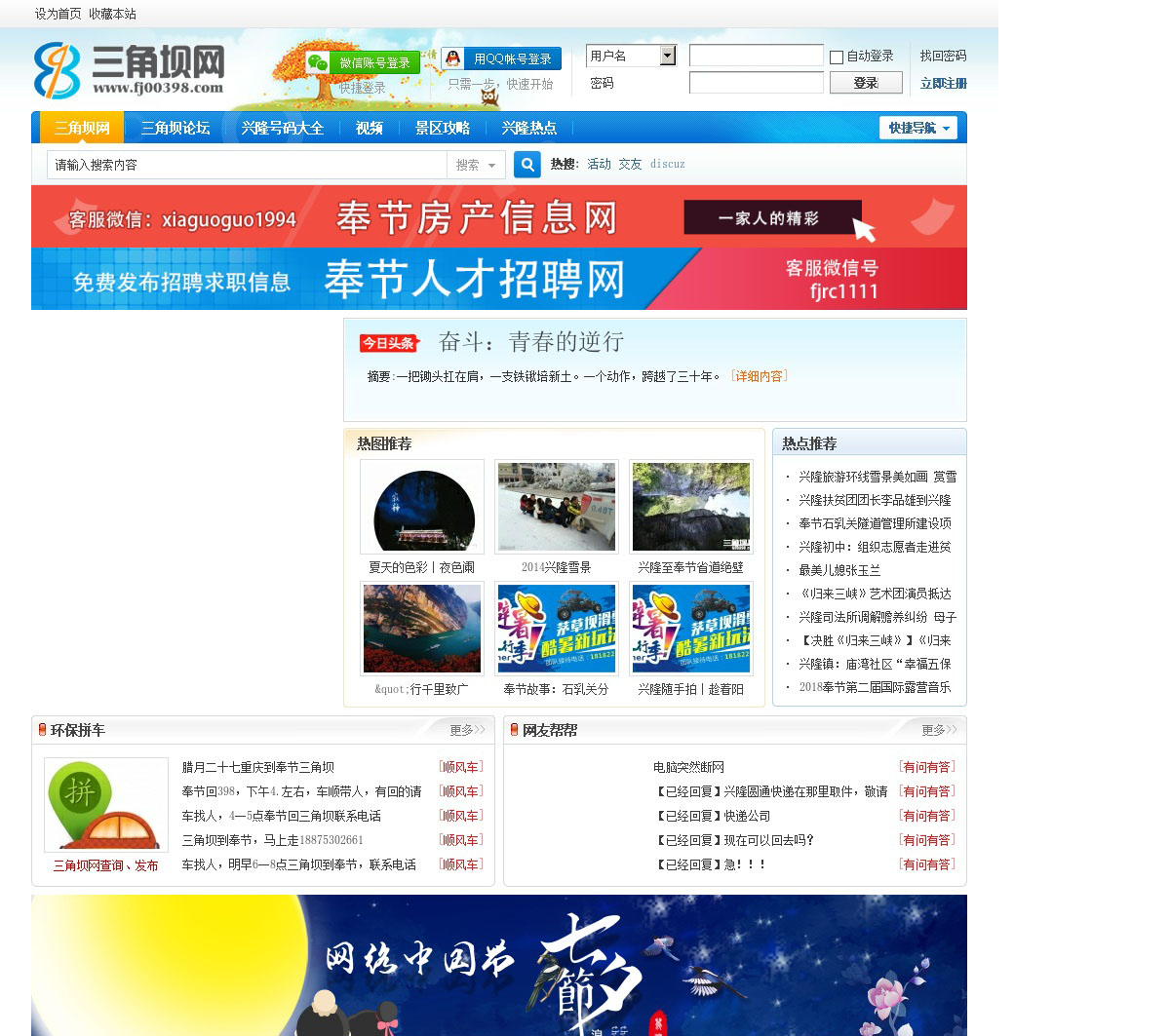Focus the 密码 password input field
Image resolution: width=1170 pixels, height=1036 pixels.
[757, 83]
